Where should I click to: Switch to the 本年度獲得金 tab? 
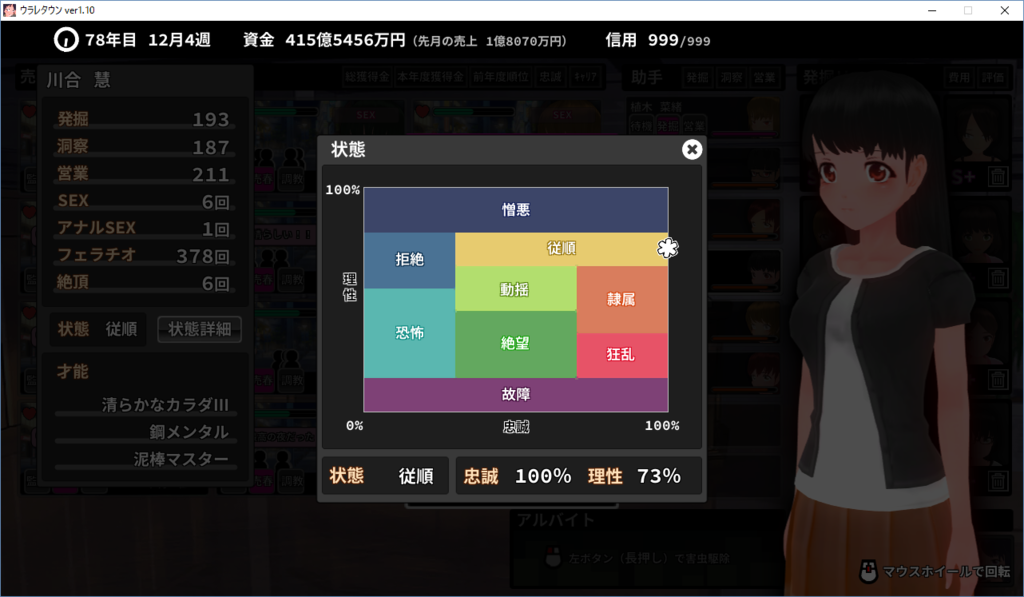430,77
